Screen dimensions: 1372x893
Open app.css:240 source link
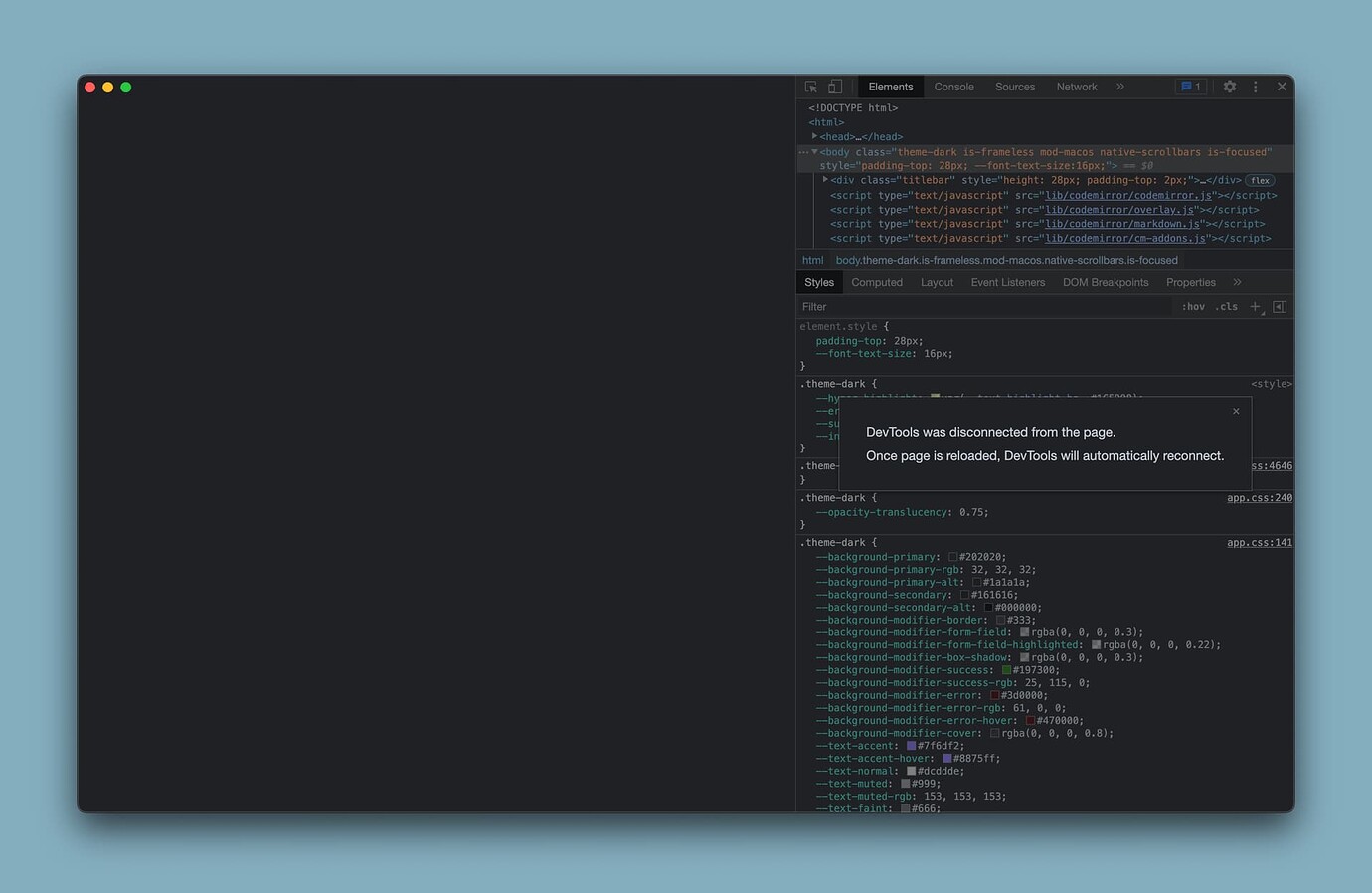click(1259, 498)
